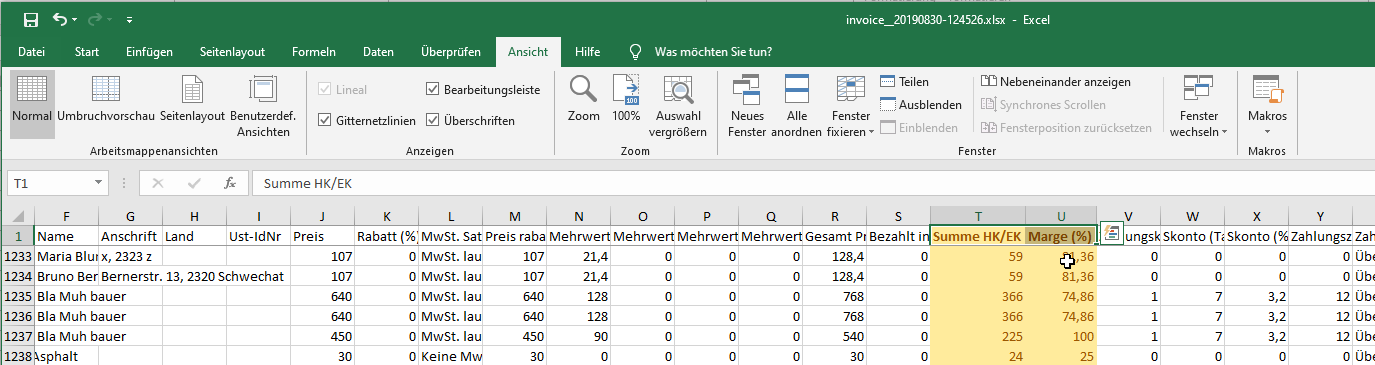Switch to the Einfügen ribbon tab
Screen dimensions: 1375x365
150,51
